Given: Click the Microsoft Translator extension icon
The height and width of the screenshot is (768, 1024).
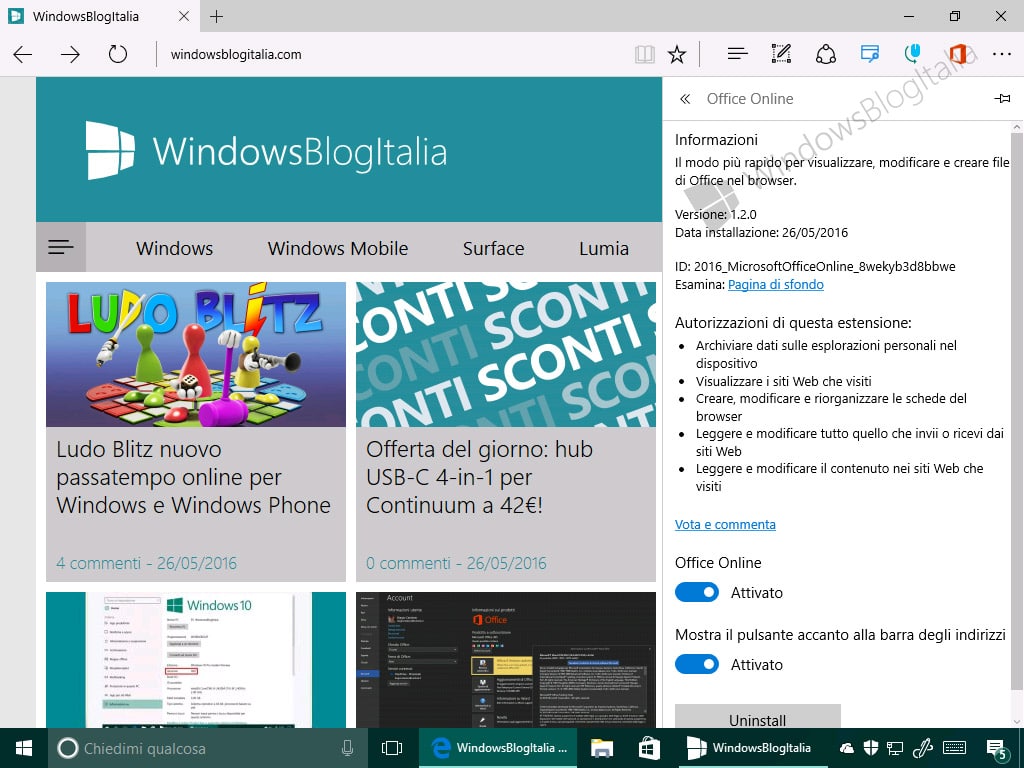Looking at the screenshot, I should coord(869,54).
